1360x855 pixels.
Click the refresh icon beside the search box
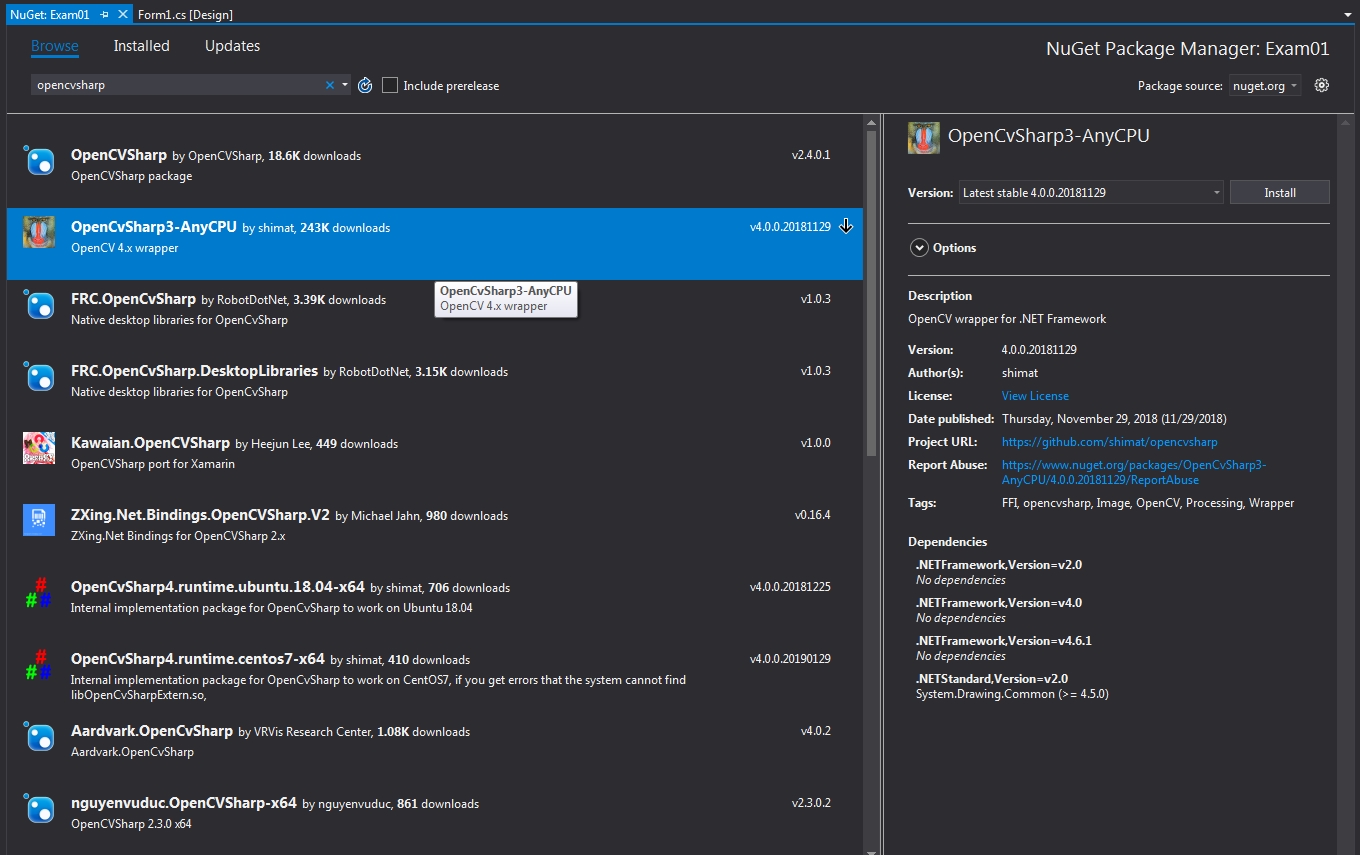(x=365, y=86)
